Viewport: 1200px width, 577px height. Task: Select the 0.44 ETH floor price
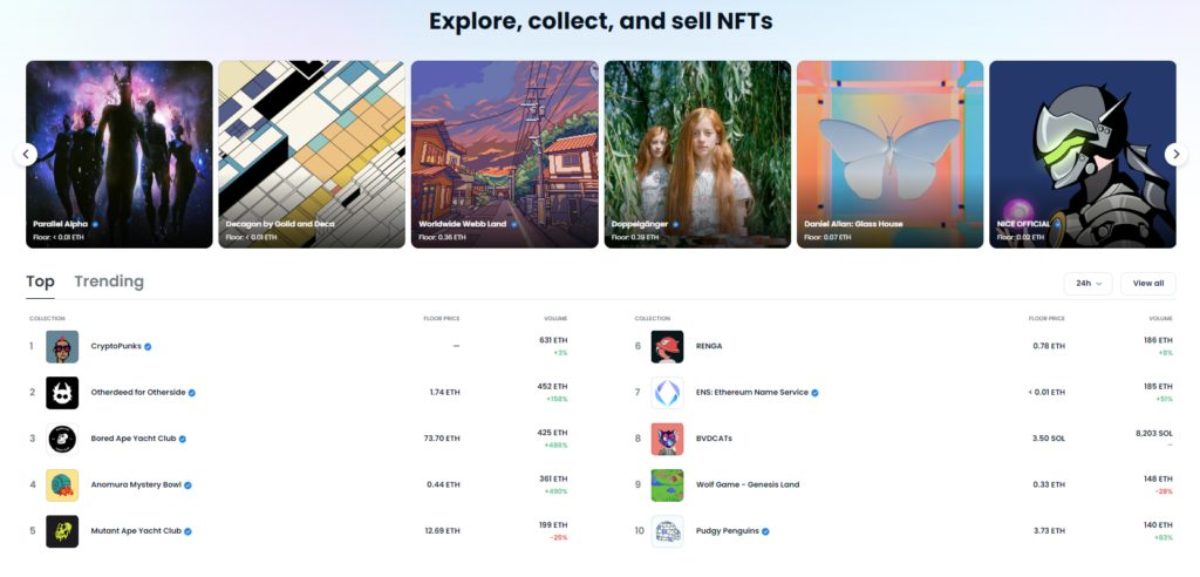(444, 485)
